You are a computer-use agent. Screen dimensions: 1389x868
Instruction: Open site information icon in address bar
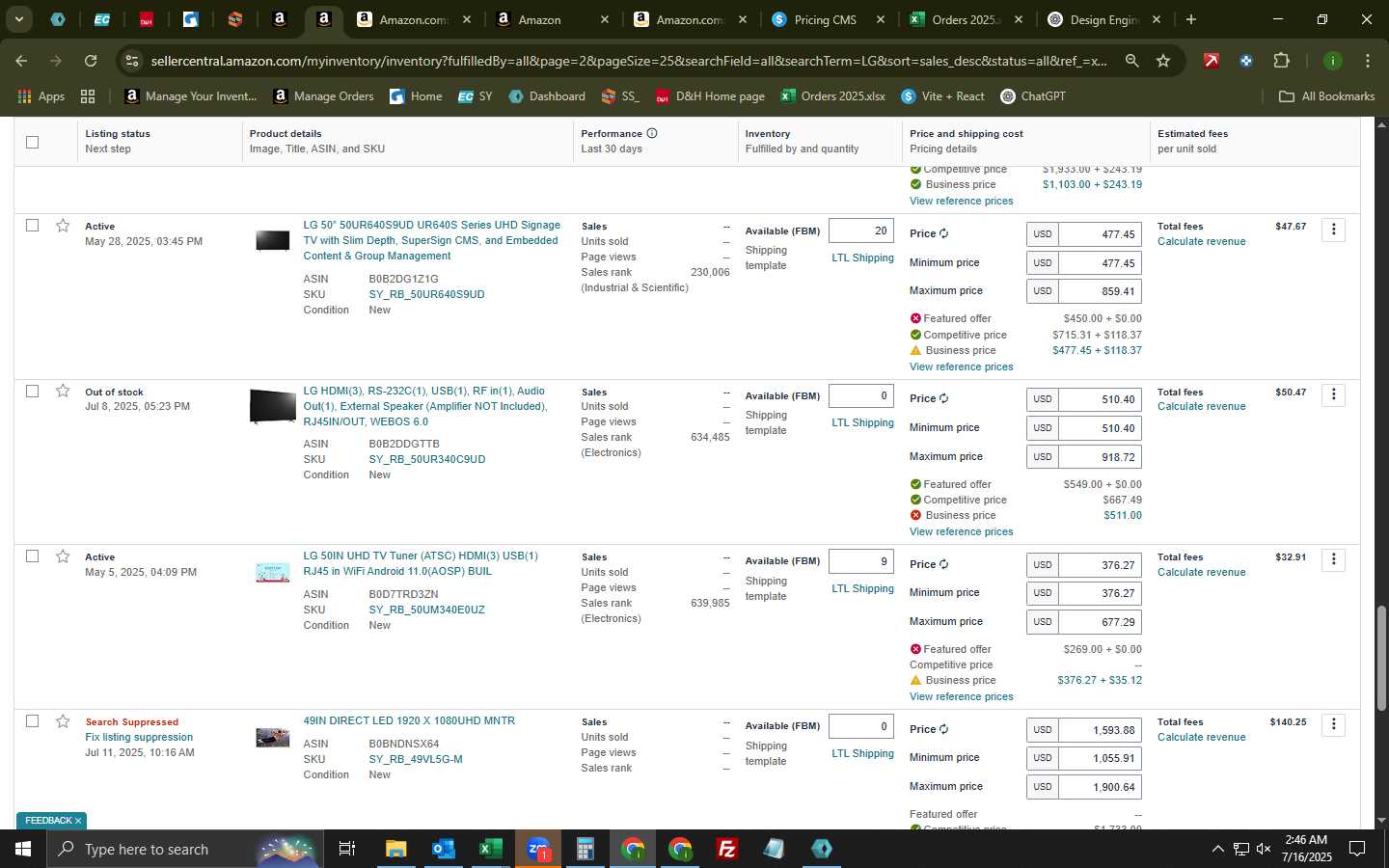click(x=132, y=61)
